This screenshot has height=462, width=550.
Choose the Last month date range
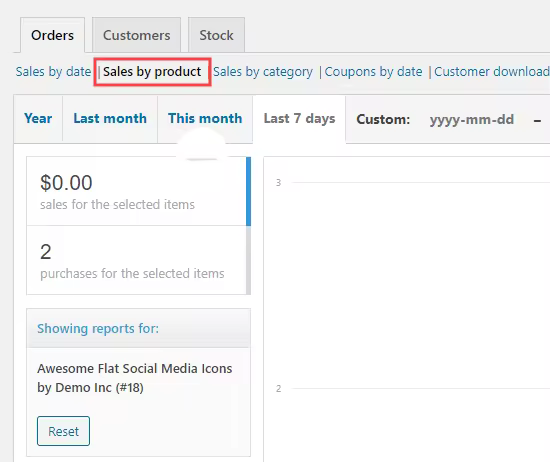(110, 119)
